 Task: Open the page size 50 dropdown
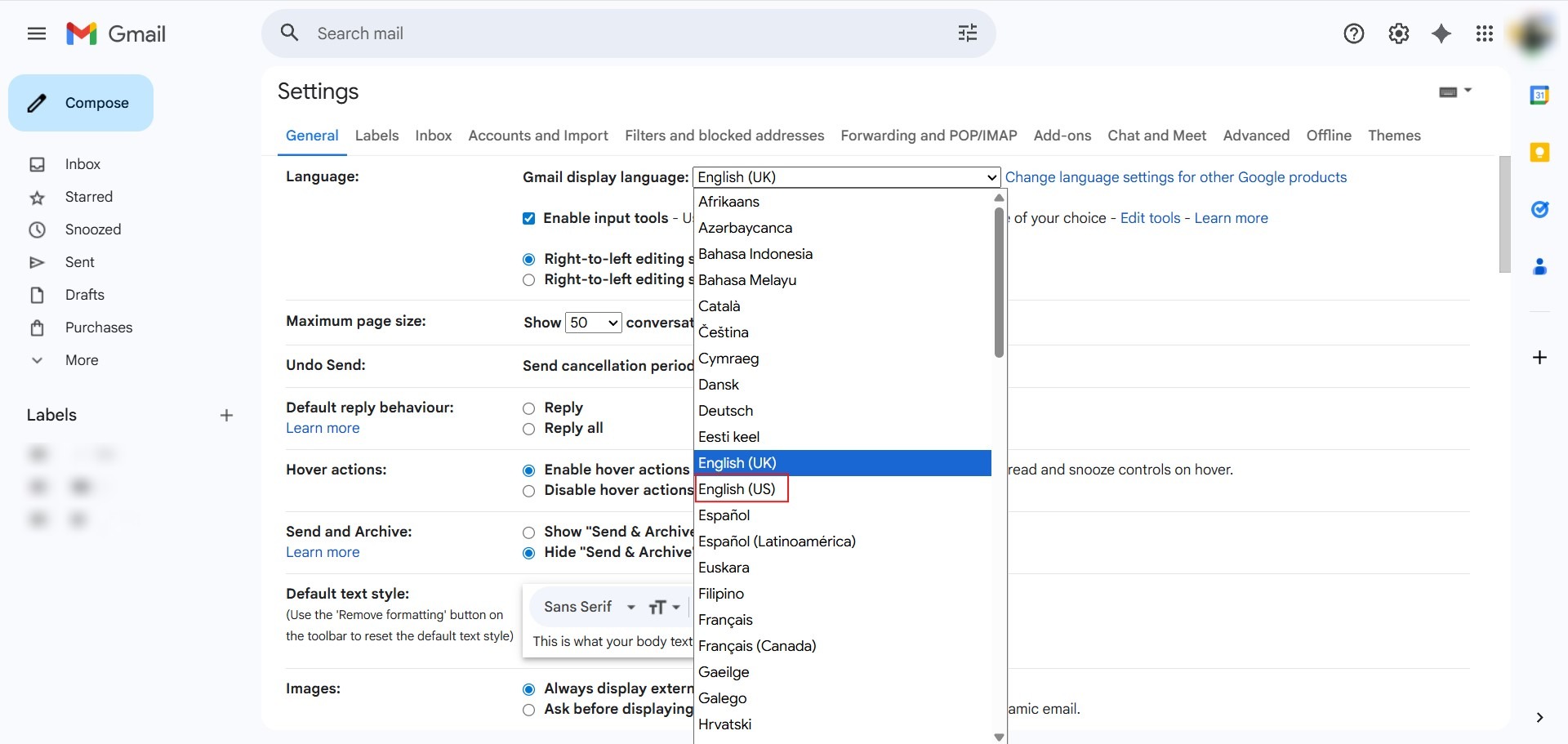point(593,323)
